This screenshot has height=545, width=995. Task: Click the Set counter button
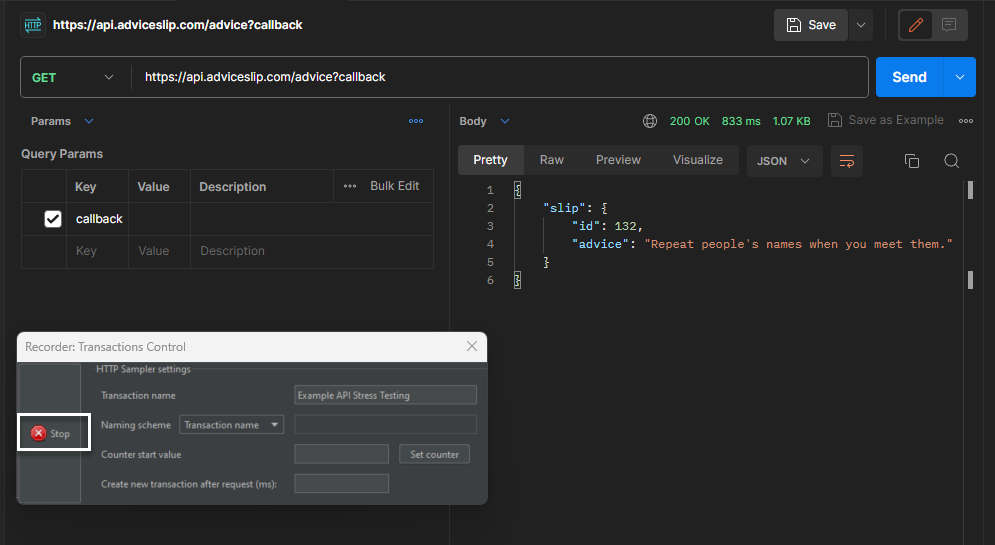click(435, 454)
